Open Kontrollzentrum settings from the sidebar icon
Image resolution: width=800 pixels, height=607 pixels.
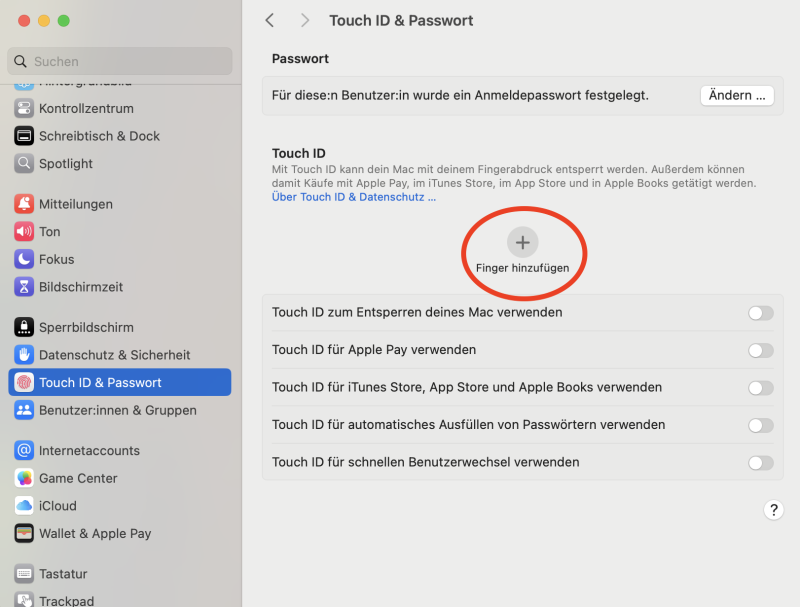coord(24,108)
